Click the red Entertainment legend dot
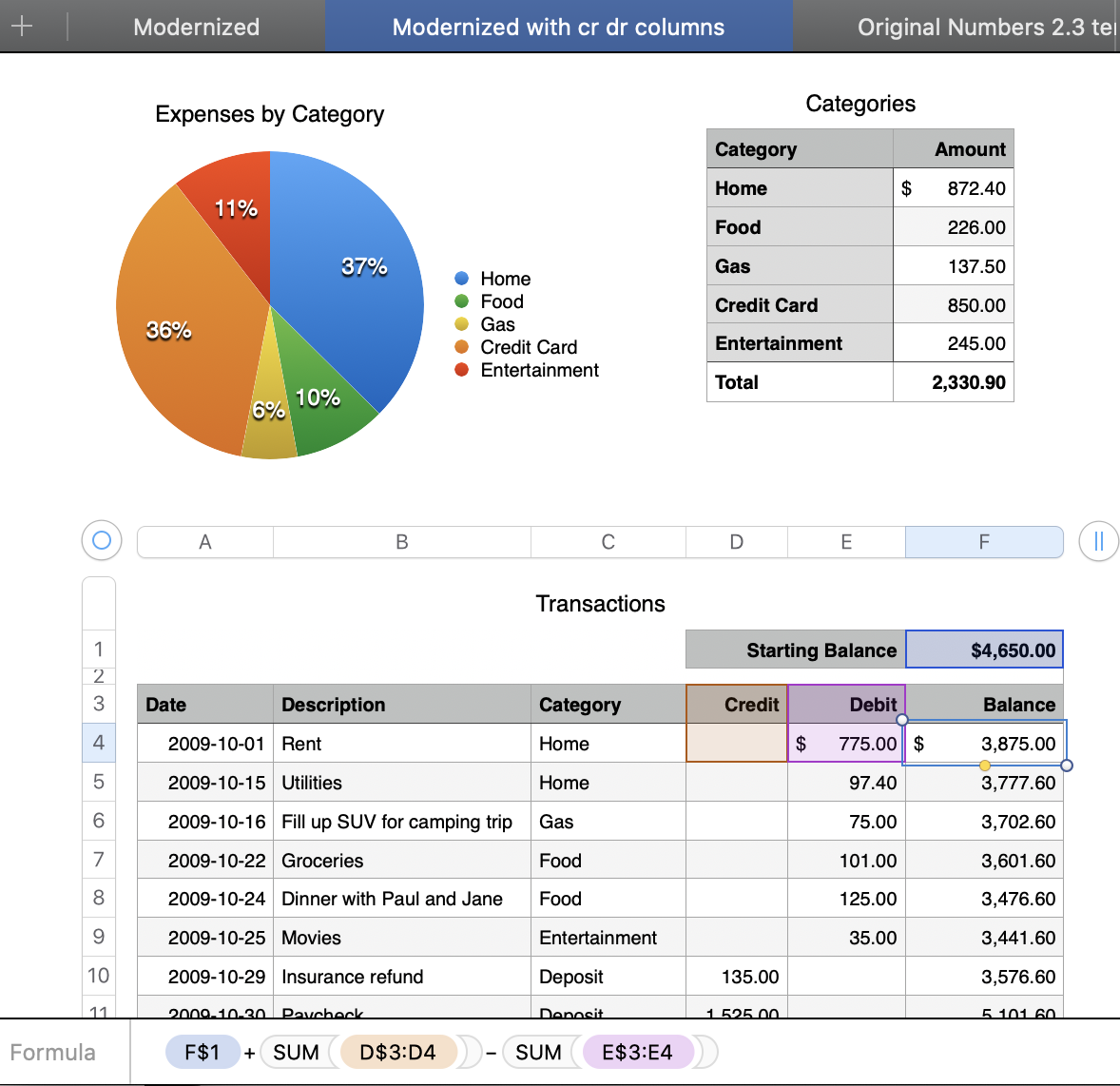The width and height of the screenshot is (1120, 1086). [462, 370]
